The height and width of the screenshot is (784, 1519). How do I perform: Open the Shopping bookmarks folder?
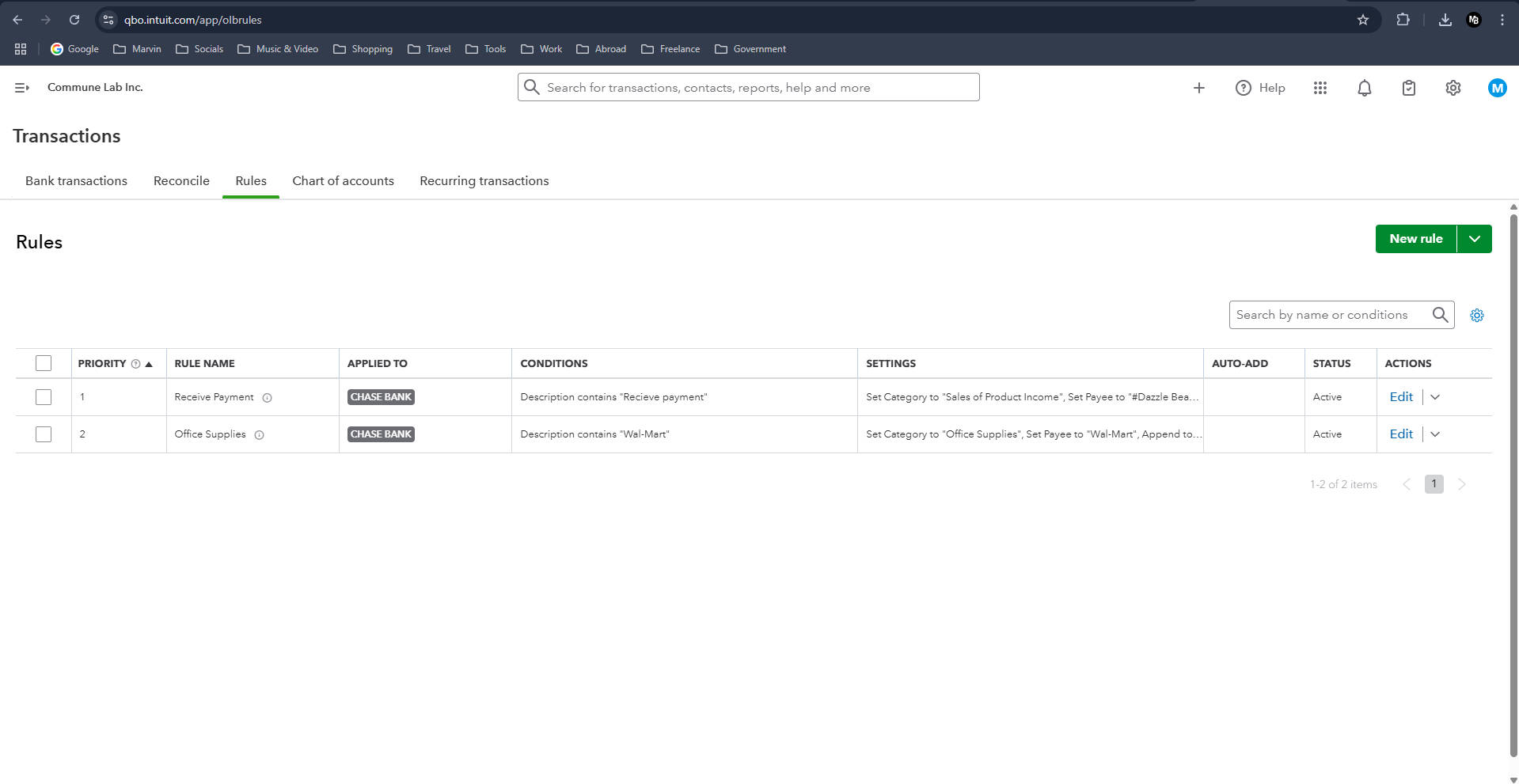tap(363, 49)
